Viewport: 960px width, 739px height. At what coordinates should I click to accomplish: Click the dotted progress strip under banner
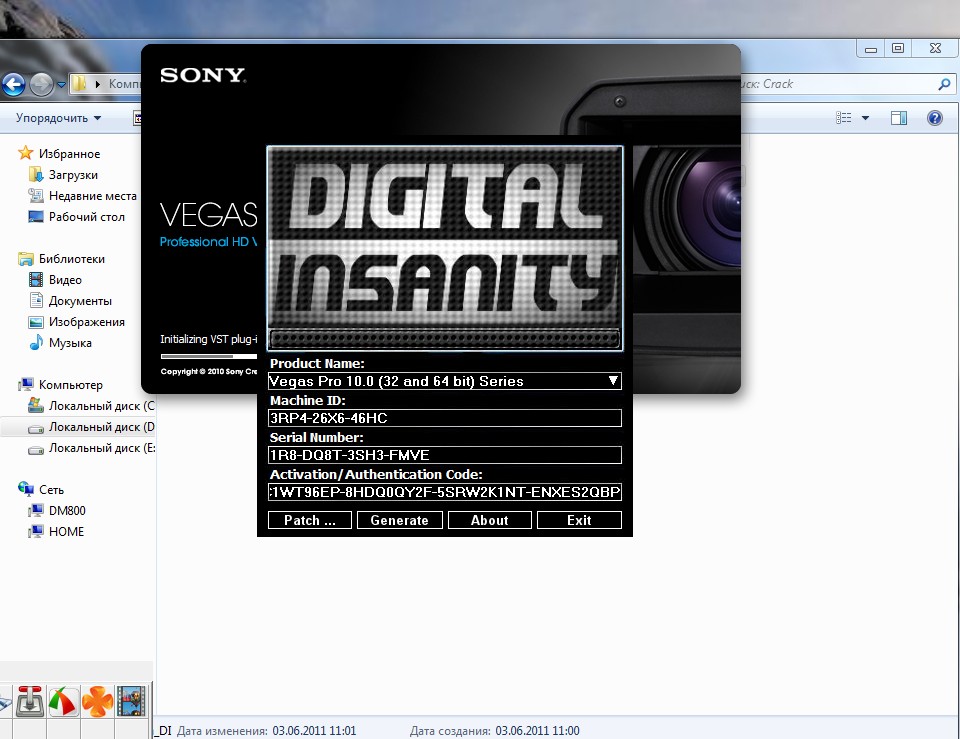click(x=445, y=339)
